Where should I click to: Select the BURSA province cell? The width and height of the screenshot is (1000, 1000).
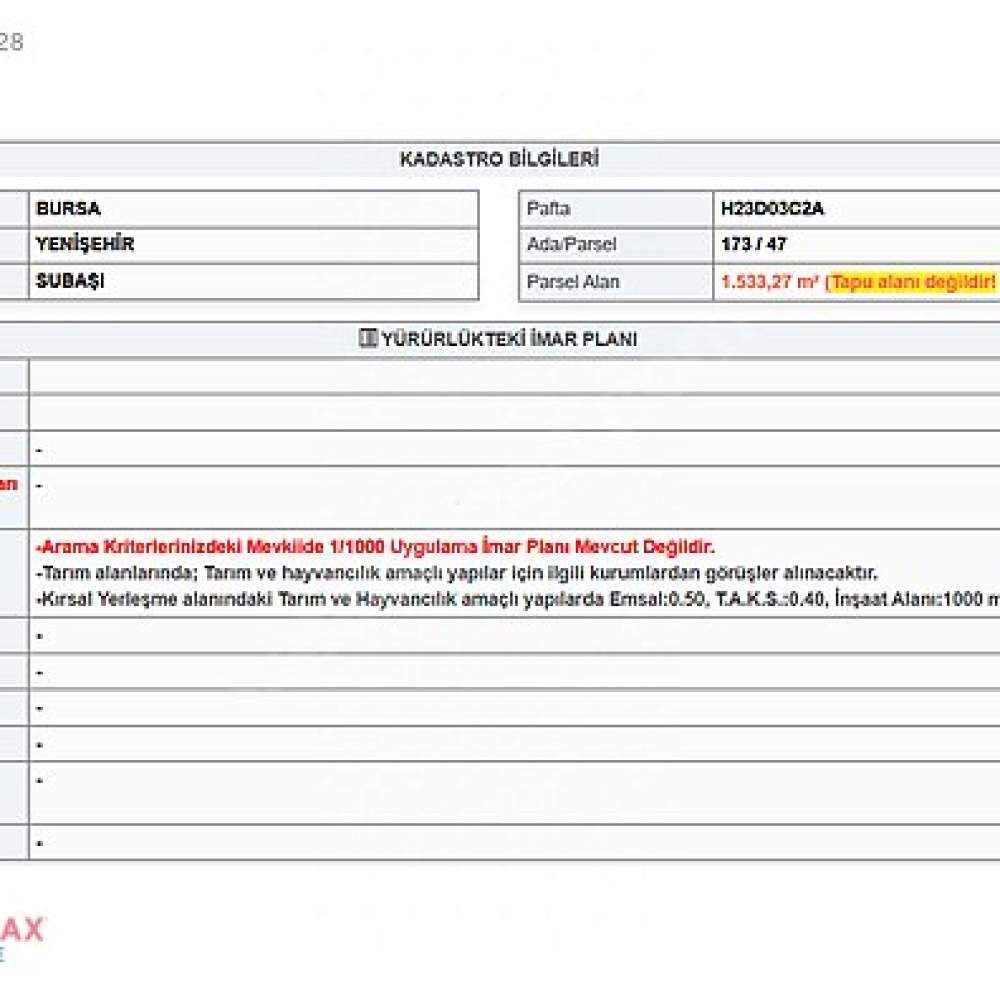(254, 209)
